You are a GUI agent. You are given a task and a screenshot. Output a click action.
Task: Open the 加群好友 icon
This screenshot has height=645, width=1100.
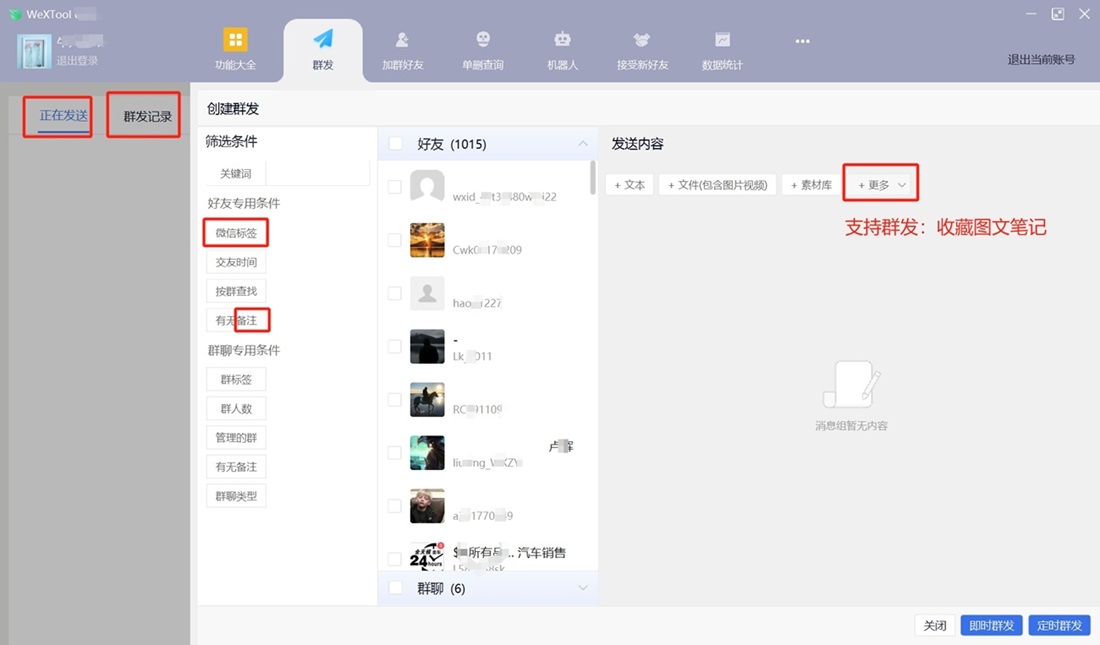402,39
